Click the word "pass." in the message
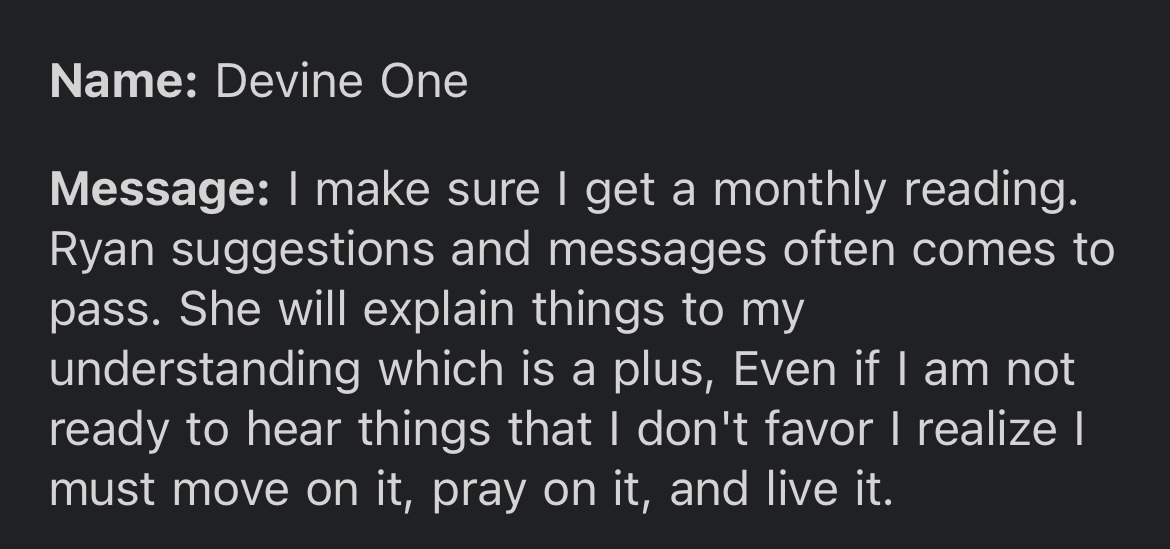1170x549 pixels. point(106,311)
